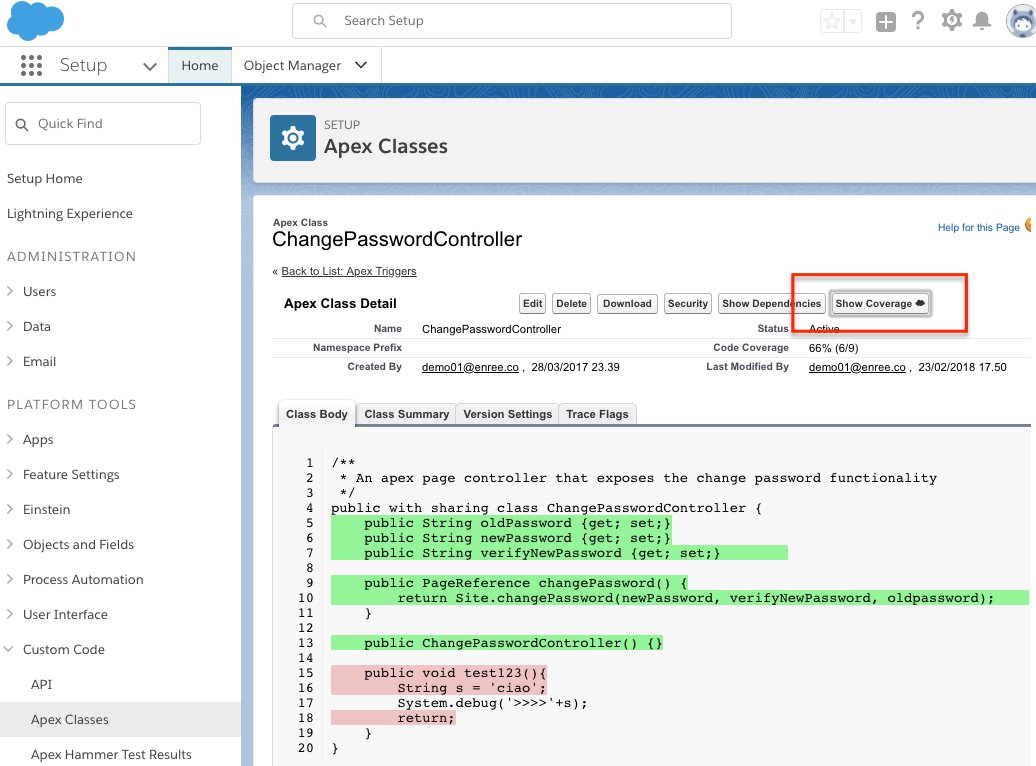Open the Object Manager dropdown chevron
Screen dimensions: 1036x766
tap(361, 65)
